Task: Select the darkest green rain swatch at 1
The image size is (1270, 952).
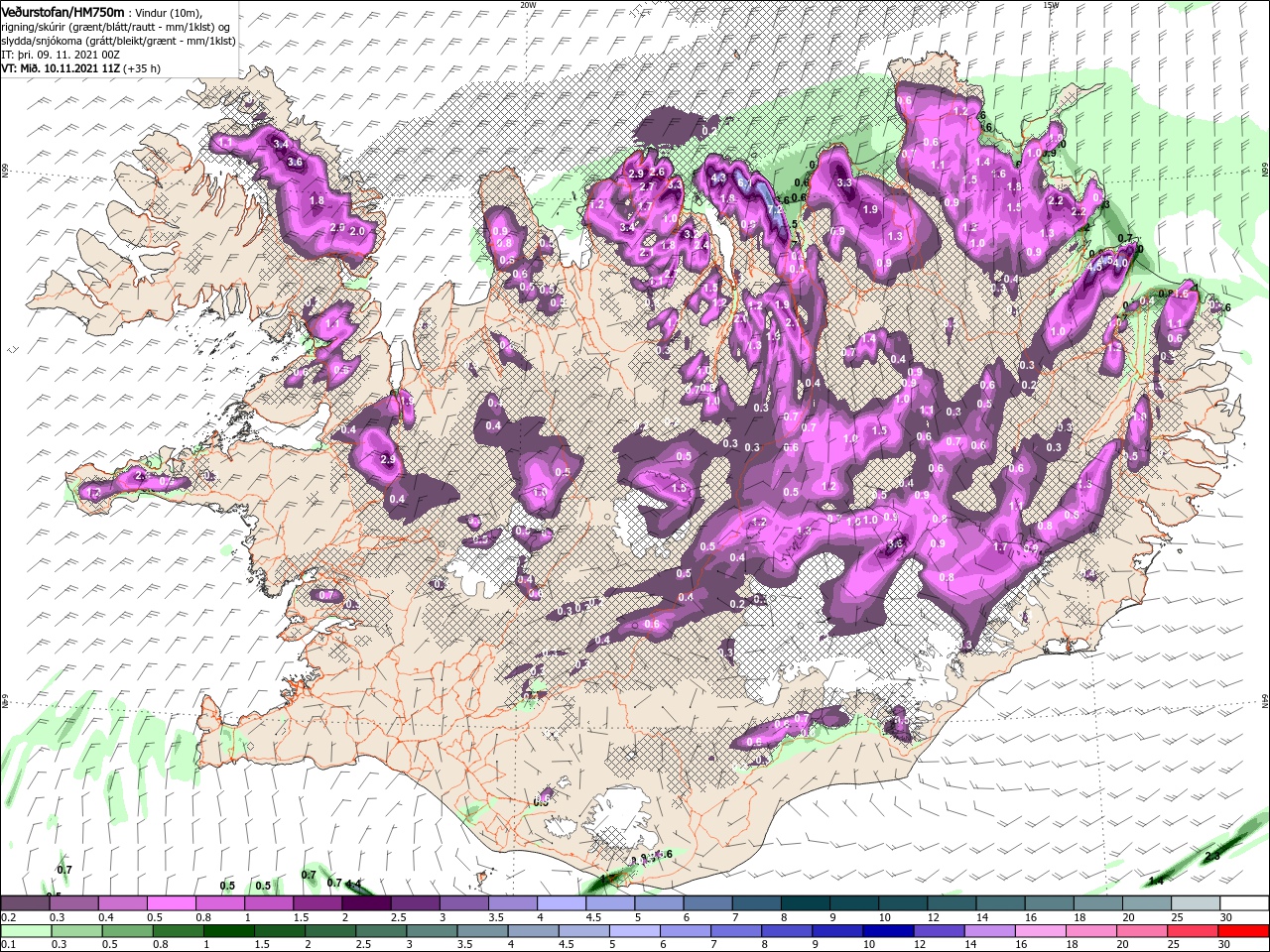Action: click(228, 931)
